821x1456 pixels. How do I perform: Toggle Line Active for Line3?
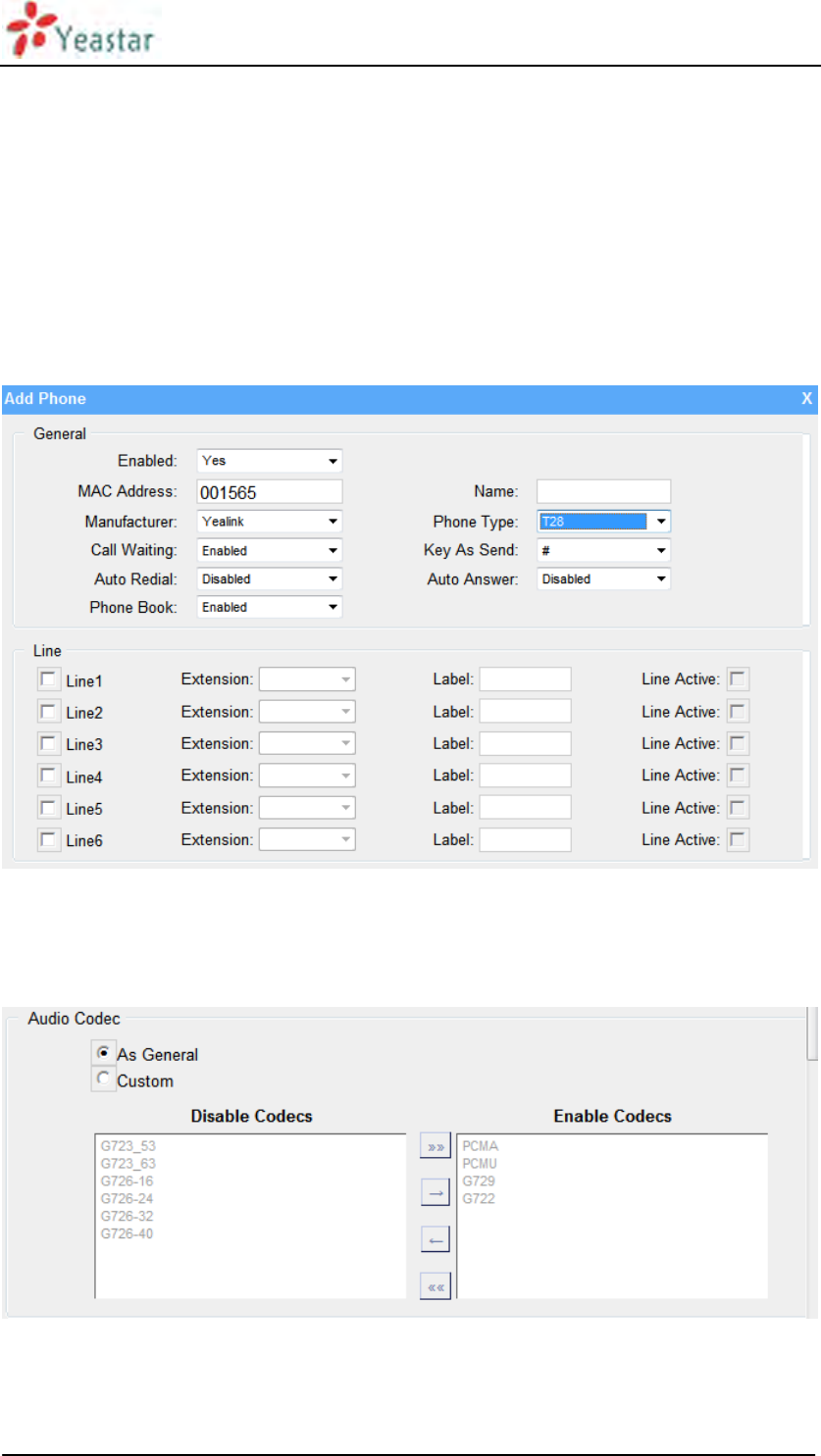[x=737, y=743]
